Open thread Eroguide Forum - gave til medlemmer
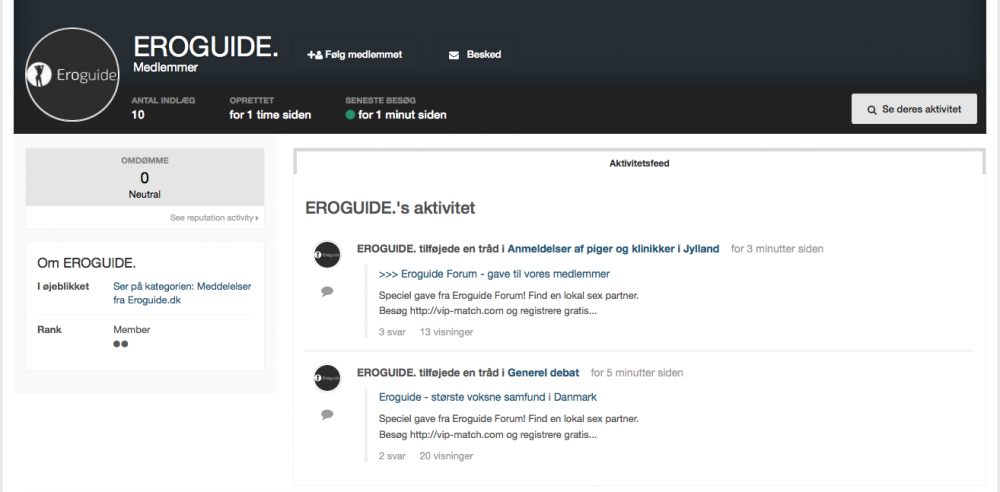 tap(494, 274)
